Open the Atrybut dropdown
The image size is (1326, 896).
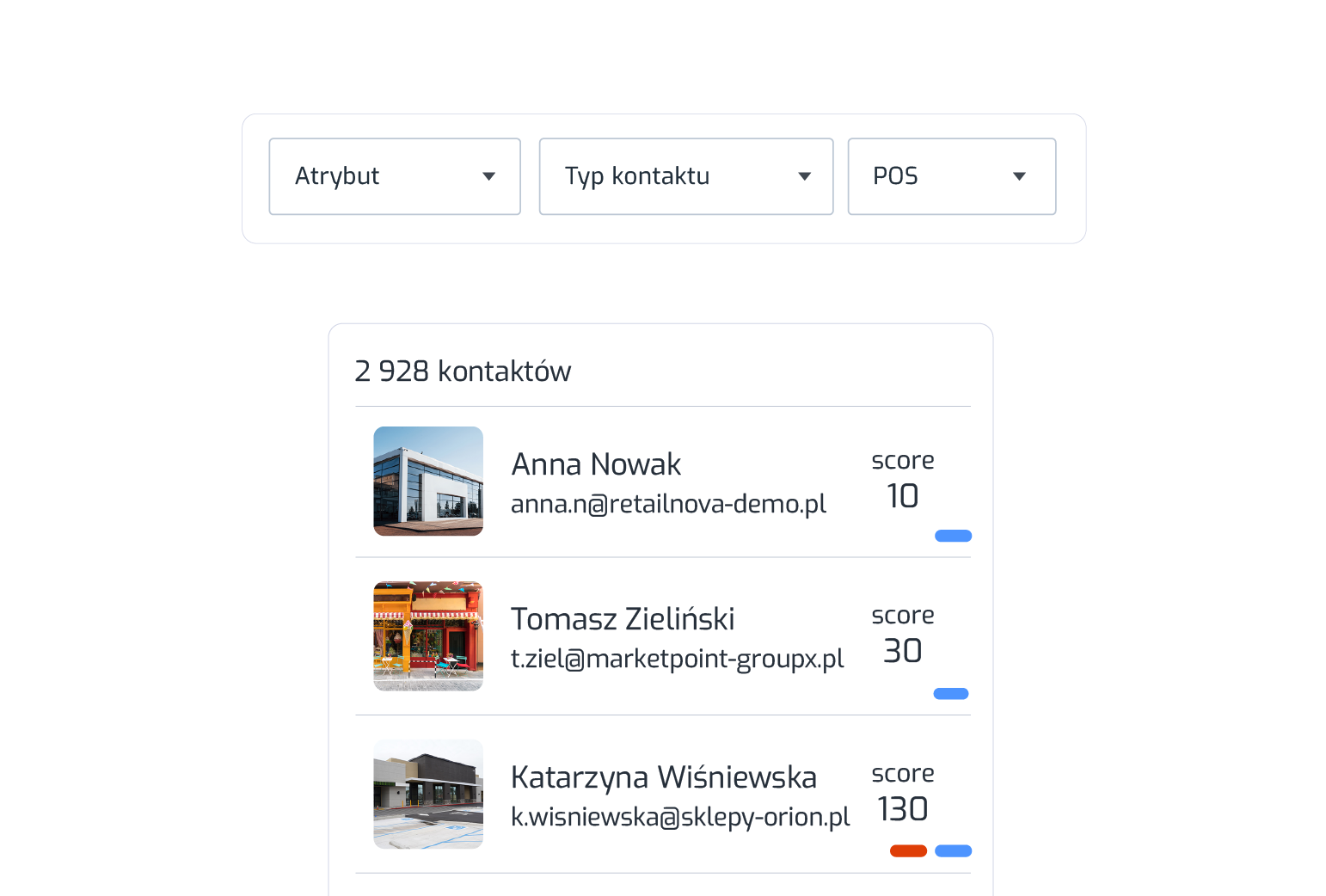(395, 176)
